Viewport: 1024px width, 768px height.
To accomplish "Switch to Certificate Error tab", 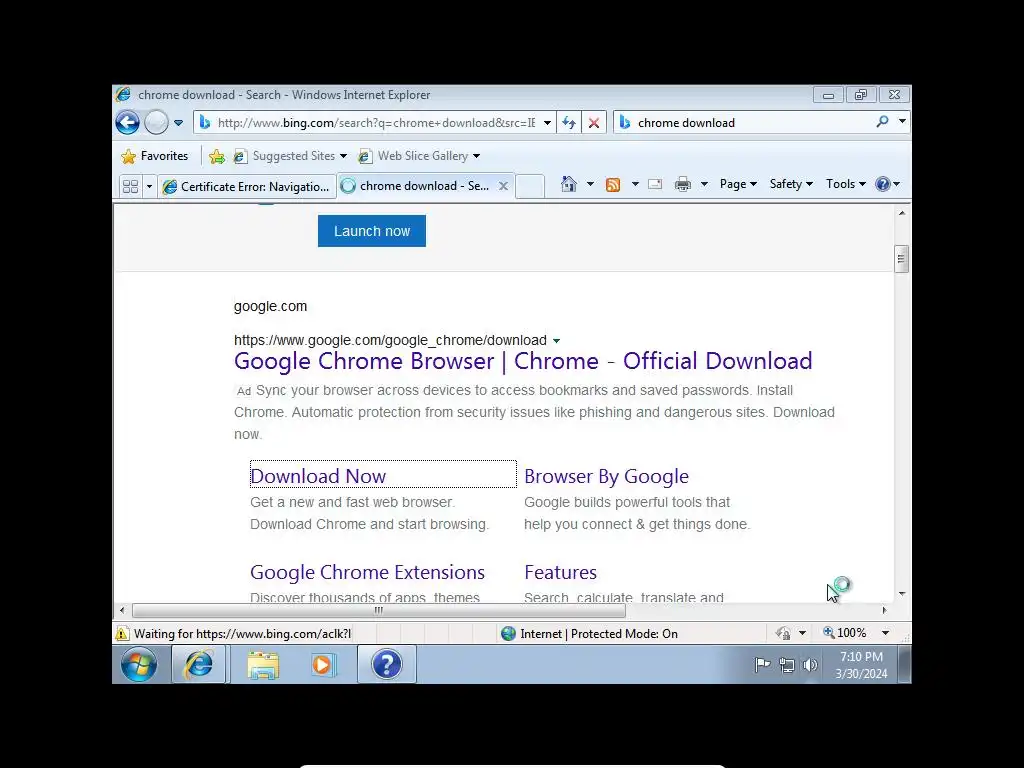I will coord(247,187).
